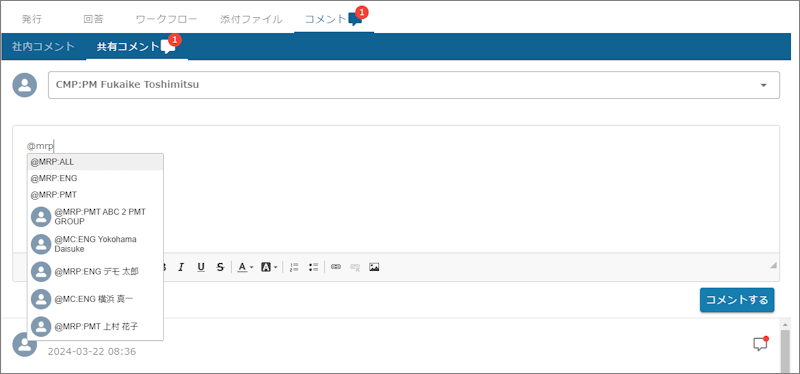This screenshot has width=800, height=374.
Task: Click the unread comment bubble icon
Action: 761,344
